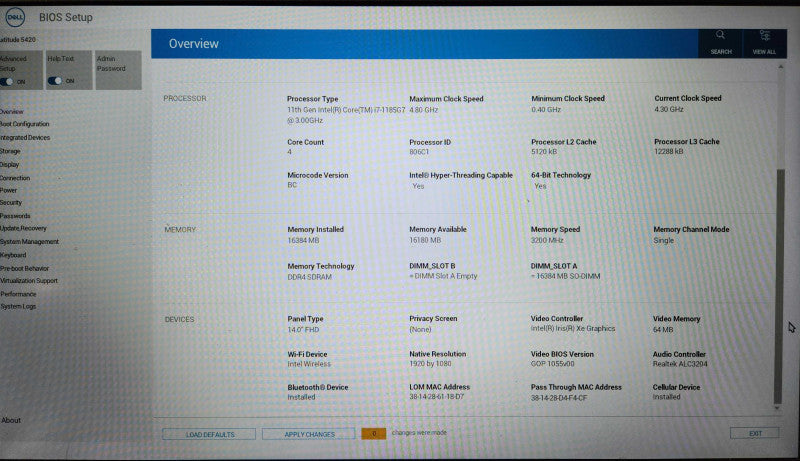Click About in the sidebar

[x=11, y=420]
